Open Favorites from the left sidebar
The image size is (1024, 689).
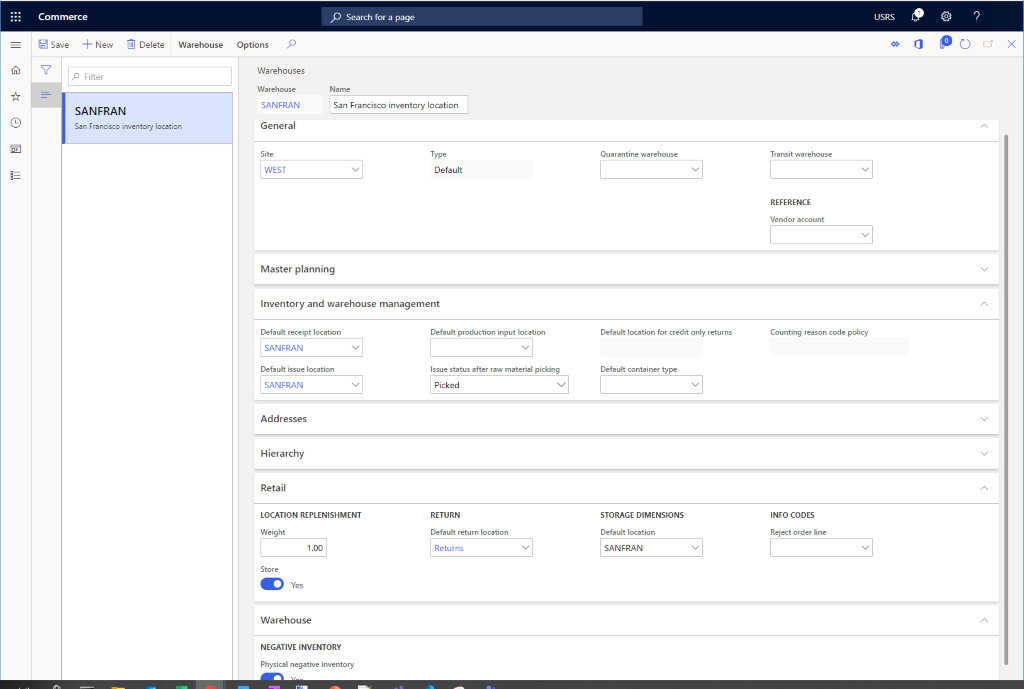click(x=15, y=97)
